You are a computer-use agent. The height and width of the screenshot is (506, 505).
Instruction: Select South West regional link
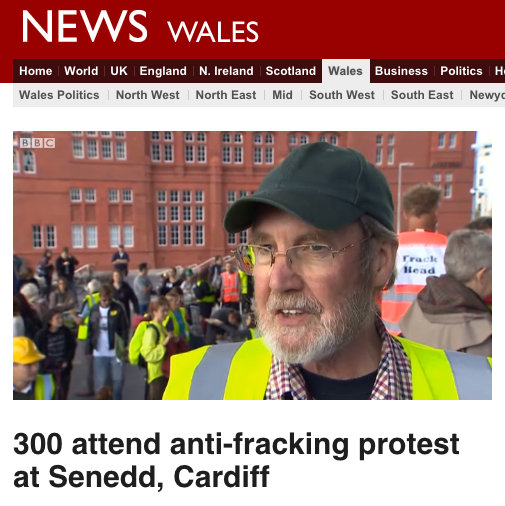(342, 95)
